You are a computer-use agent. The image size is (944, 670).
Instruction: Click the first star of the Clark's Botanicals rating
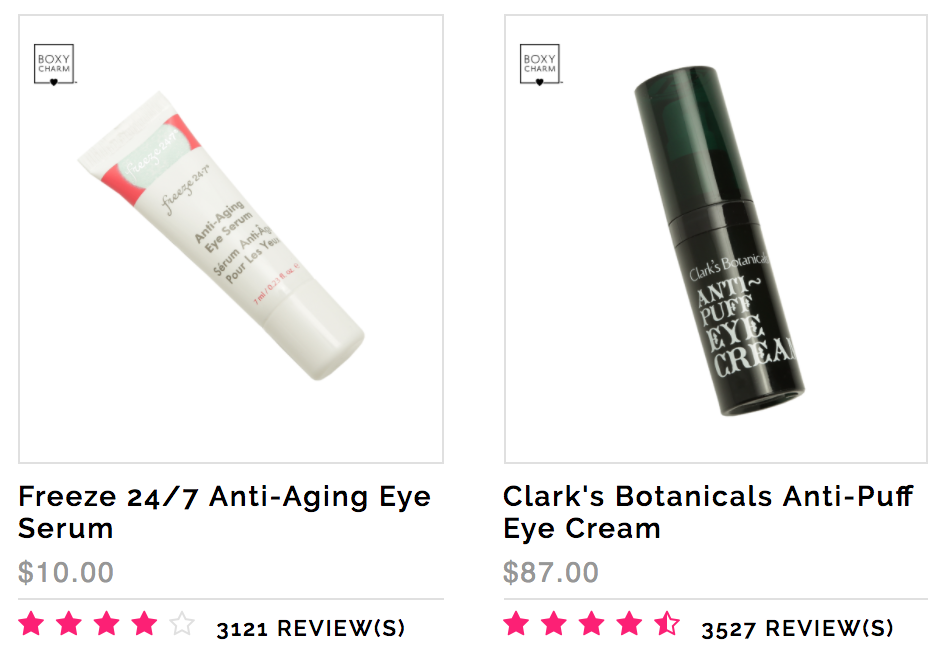517,624
